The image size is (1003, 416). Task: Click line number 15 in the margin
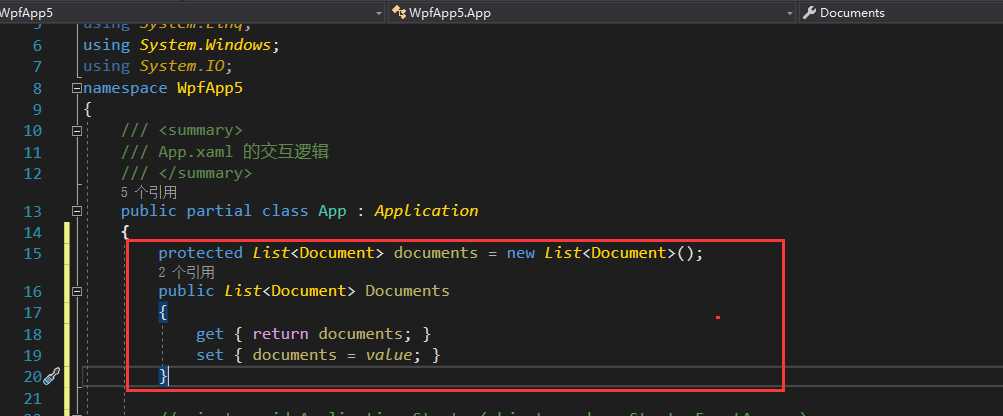click(33, 253)
